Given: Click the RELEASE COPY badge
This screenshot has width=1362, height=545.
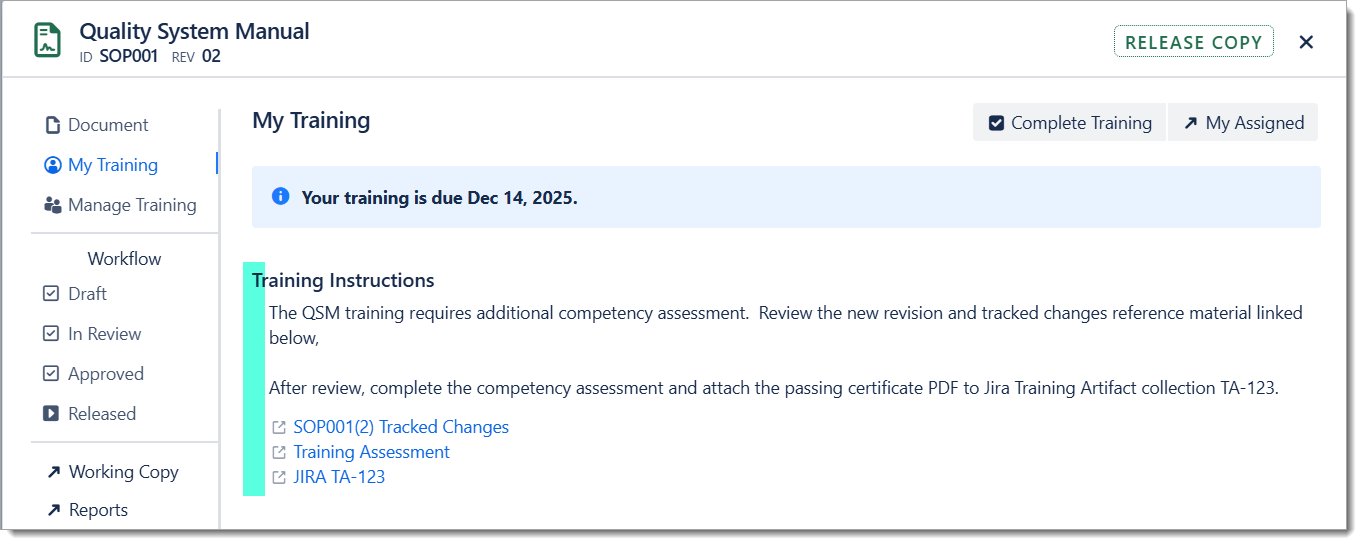Looking at the screenshot, I should click(x=1193, y=42).
